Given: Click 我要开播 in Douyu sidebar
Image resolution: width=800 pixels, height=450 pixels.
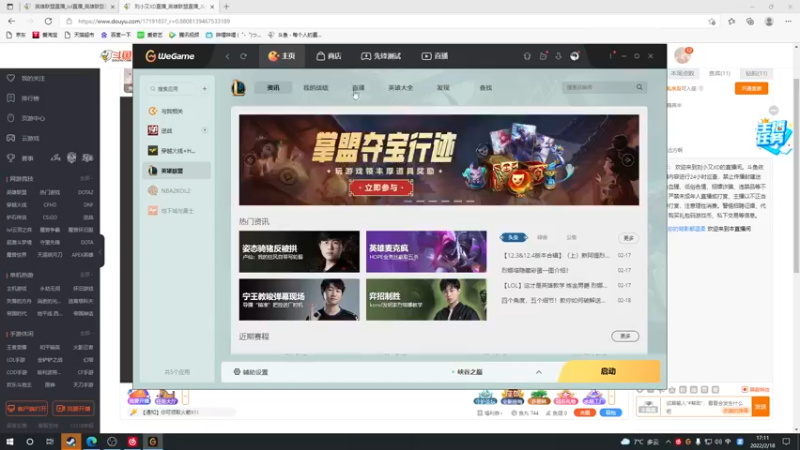Looking at the screenshot, I should coord(73,408).
